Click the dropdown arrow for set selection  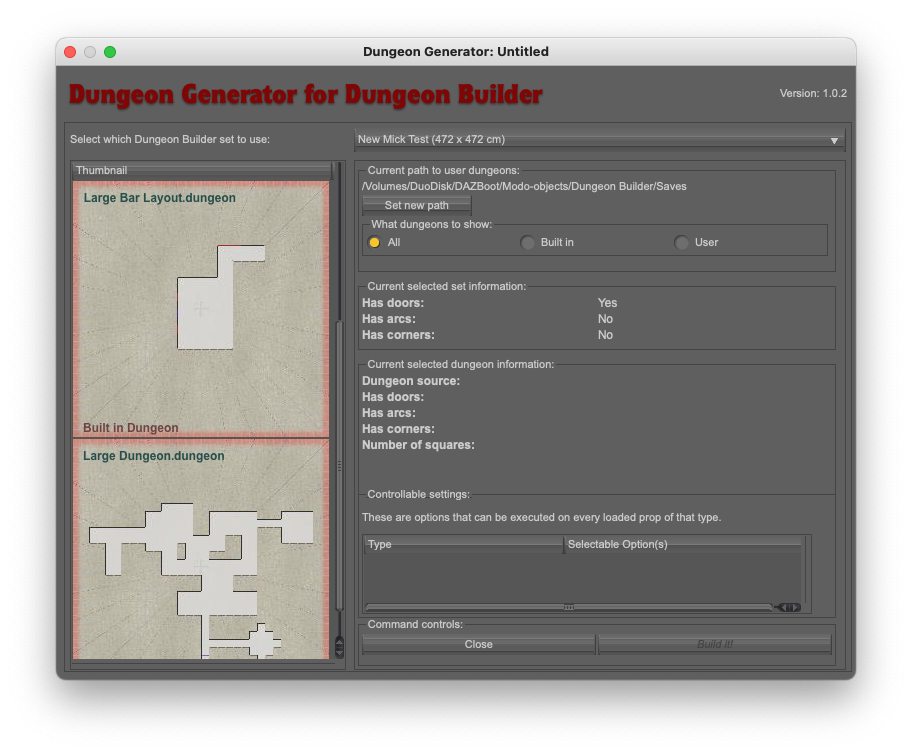pos(834,141)
